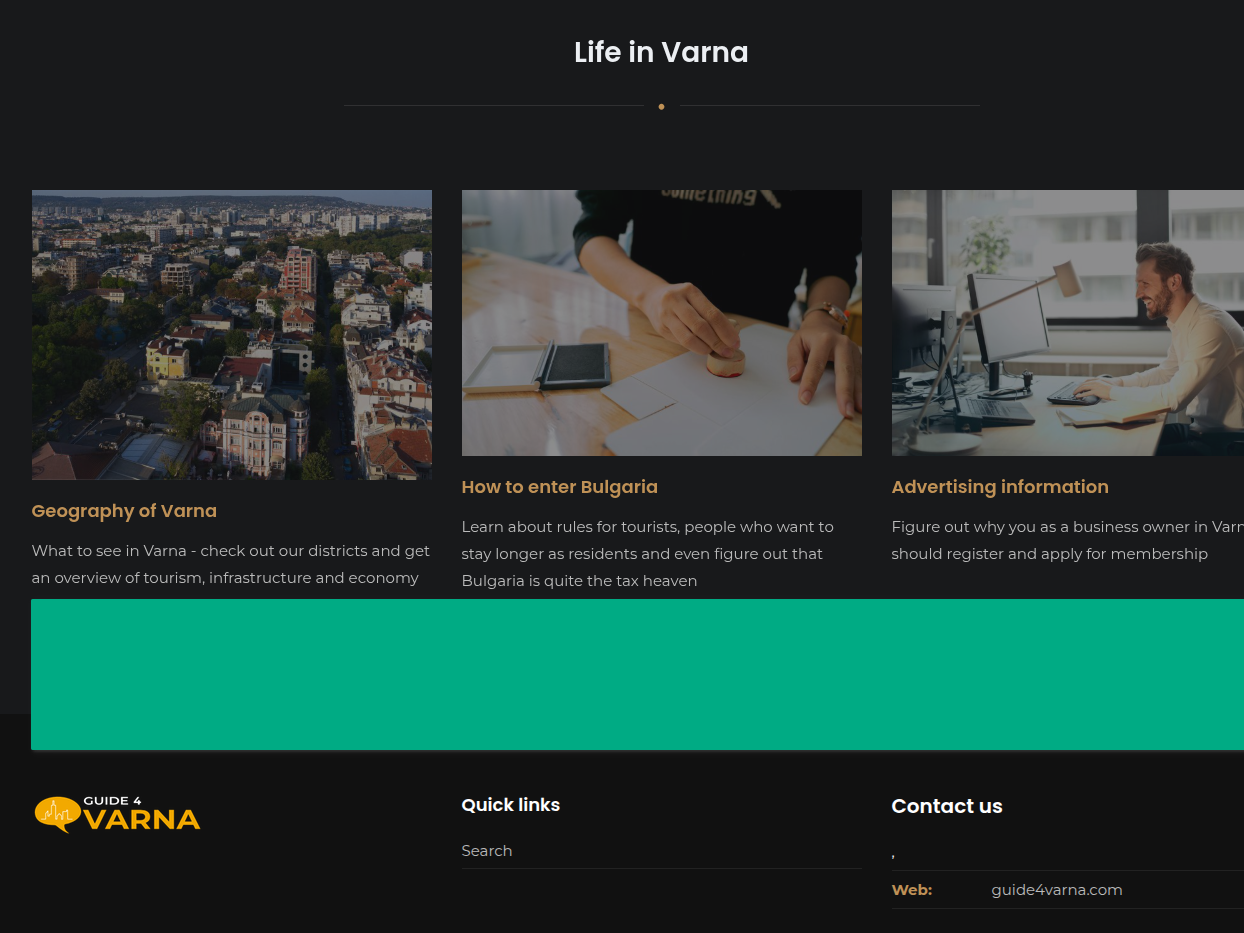Click the VARNA logo wordmark in the footer

pyautogui.click(x=142, y=820)
